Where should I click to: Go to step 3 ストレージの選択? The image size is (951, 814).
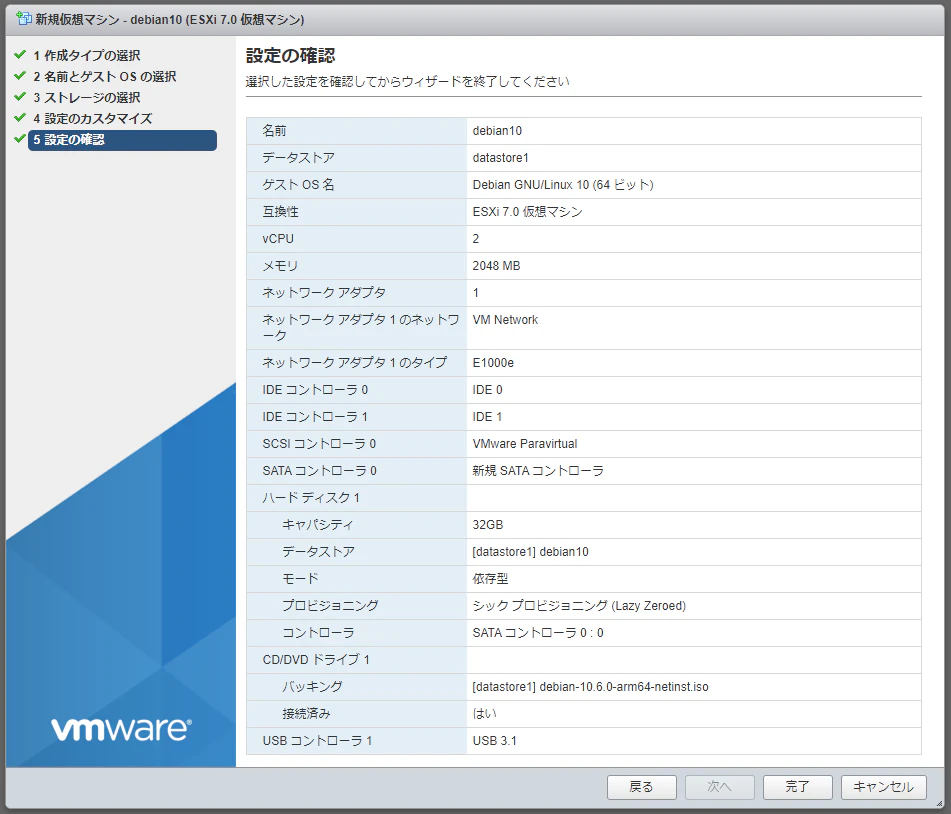[87, 97]
